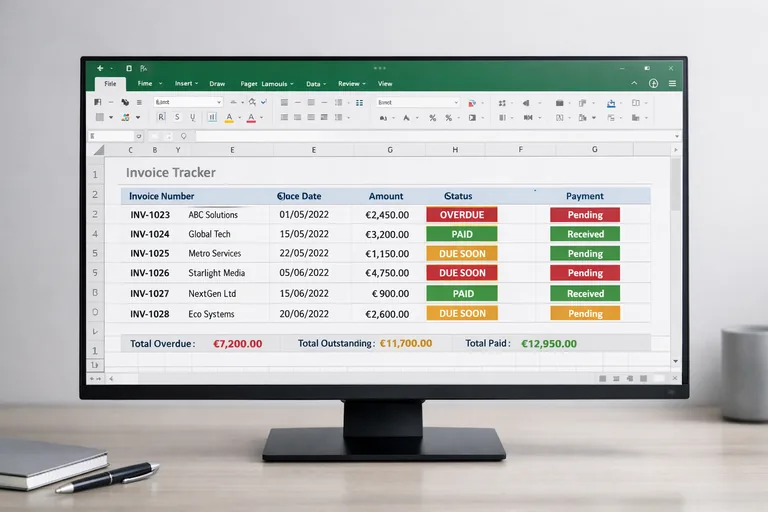Viewport: 768px width, 512px height.
Task: Expand the arrow next to the Fime tab
Action: click(x=160, y=84)
